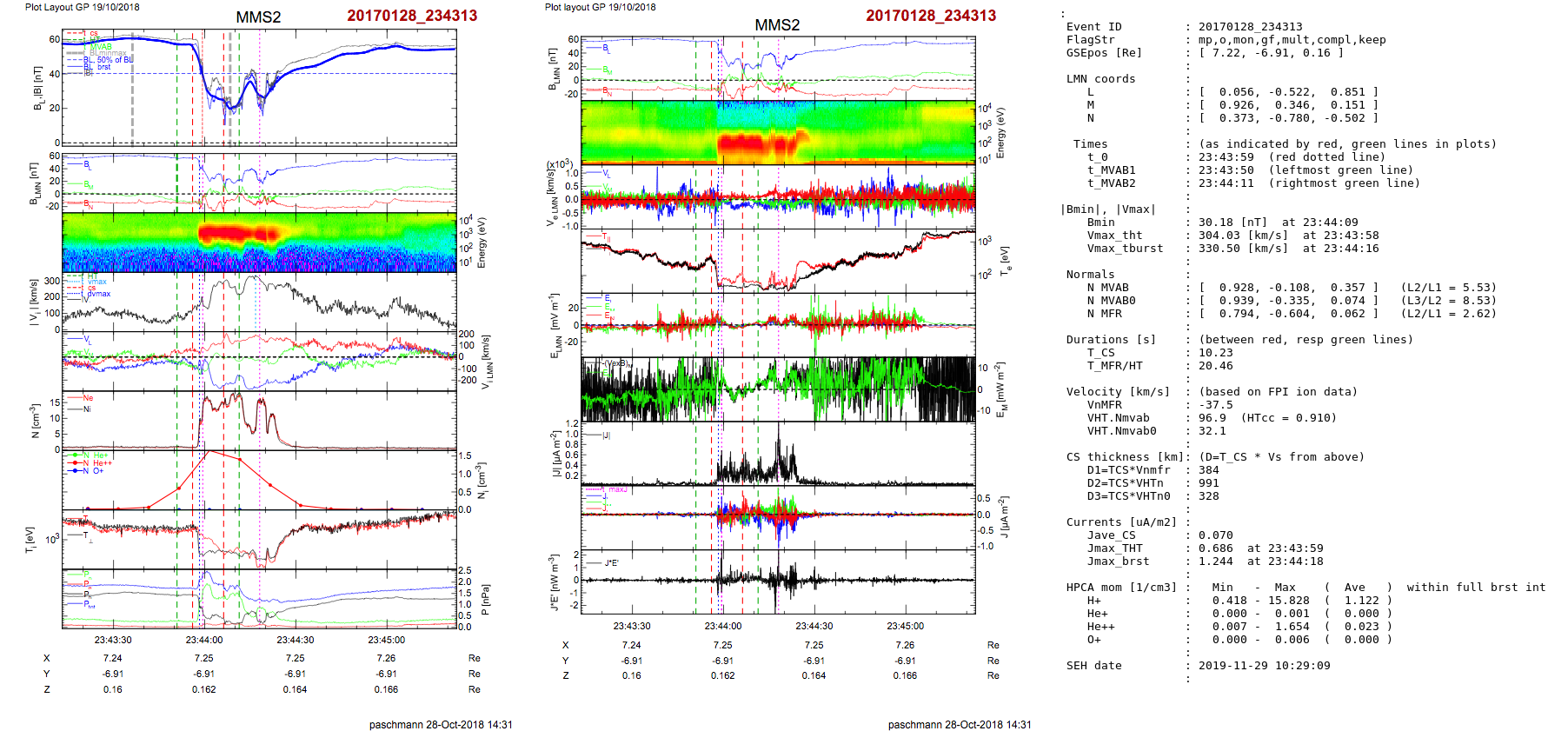Click the 'LMN coords' heading in text panel
This screenshot has width=1568, height=731.
[x=1100, y=79]
